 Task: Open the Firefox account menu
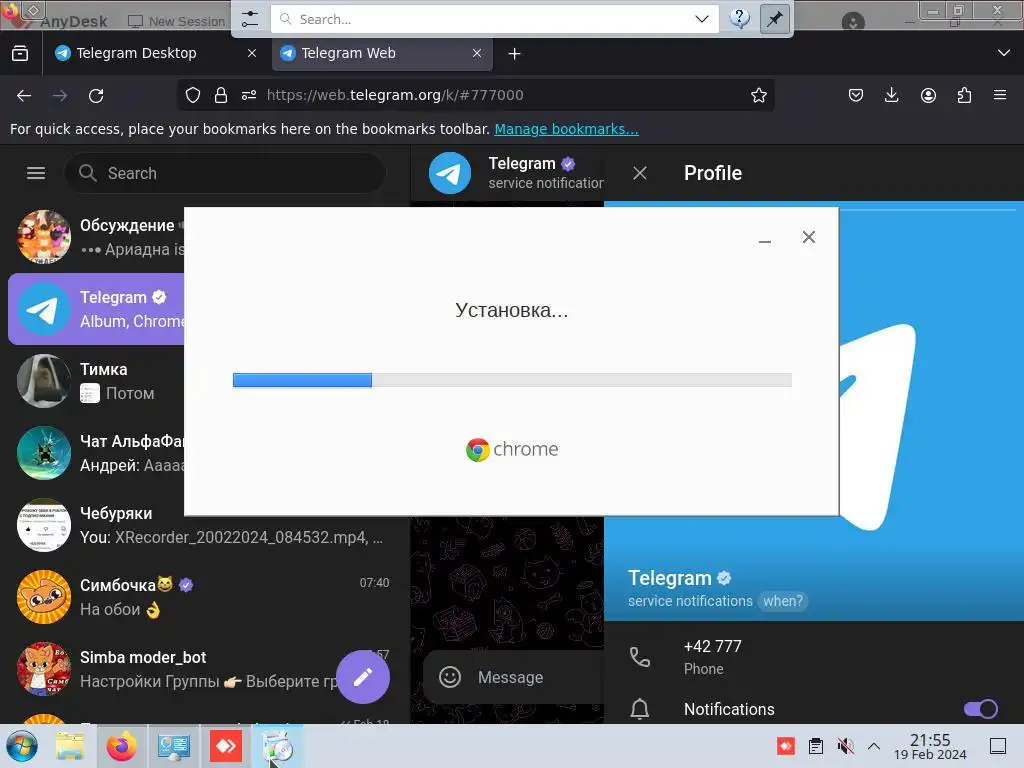point(928,95)
